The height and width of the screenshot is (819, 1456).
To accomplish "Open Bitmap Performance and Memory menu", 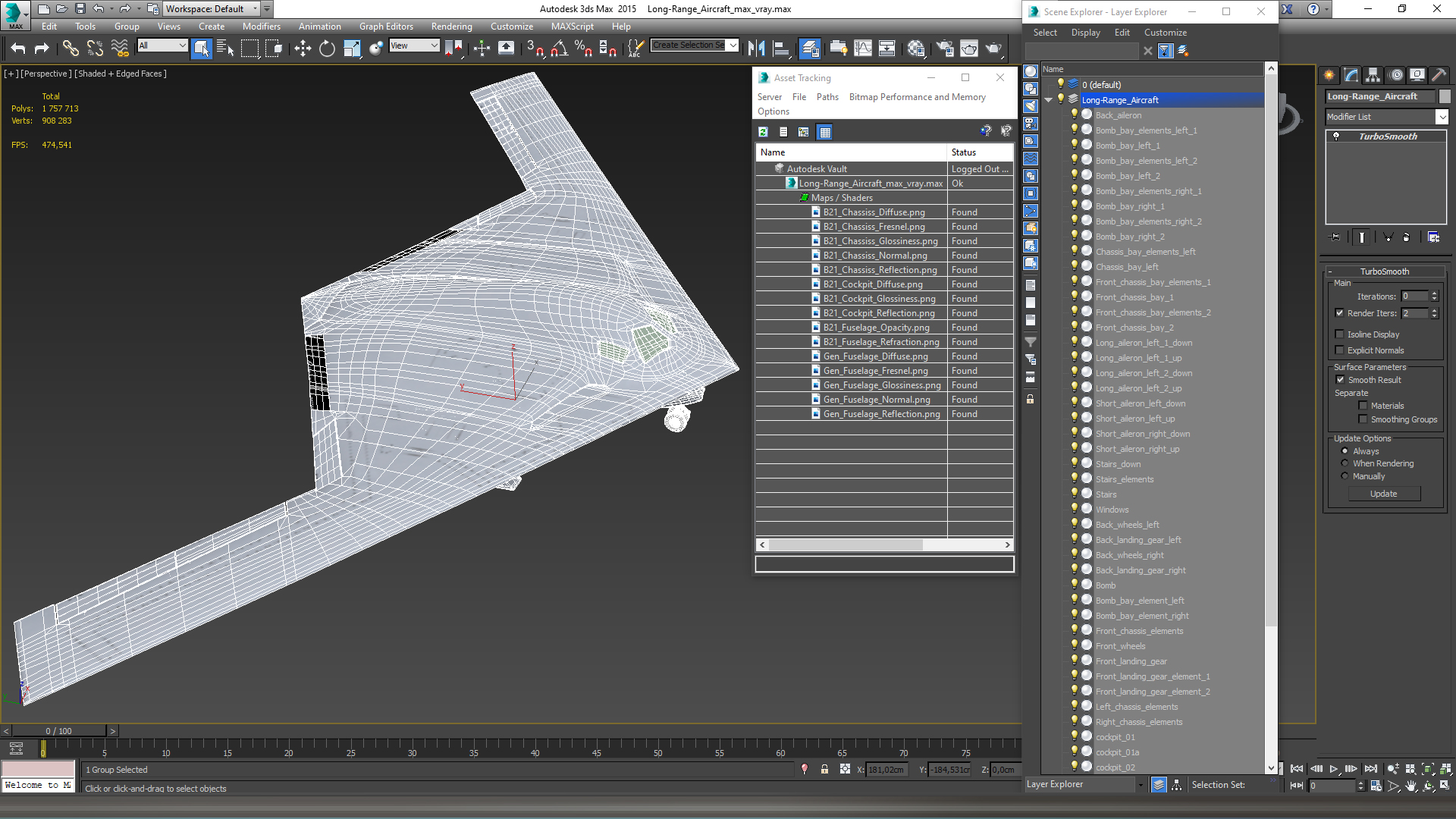I will tap(917, 97).
